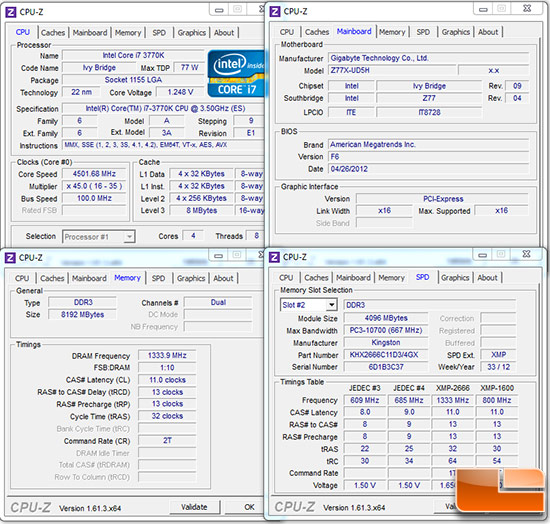Open the Slot #2 memory slot dropdown
Image resolution: width=550 pixels, height=524 pixels.
click(331, 305)
